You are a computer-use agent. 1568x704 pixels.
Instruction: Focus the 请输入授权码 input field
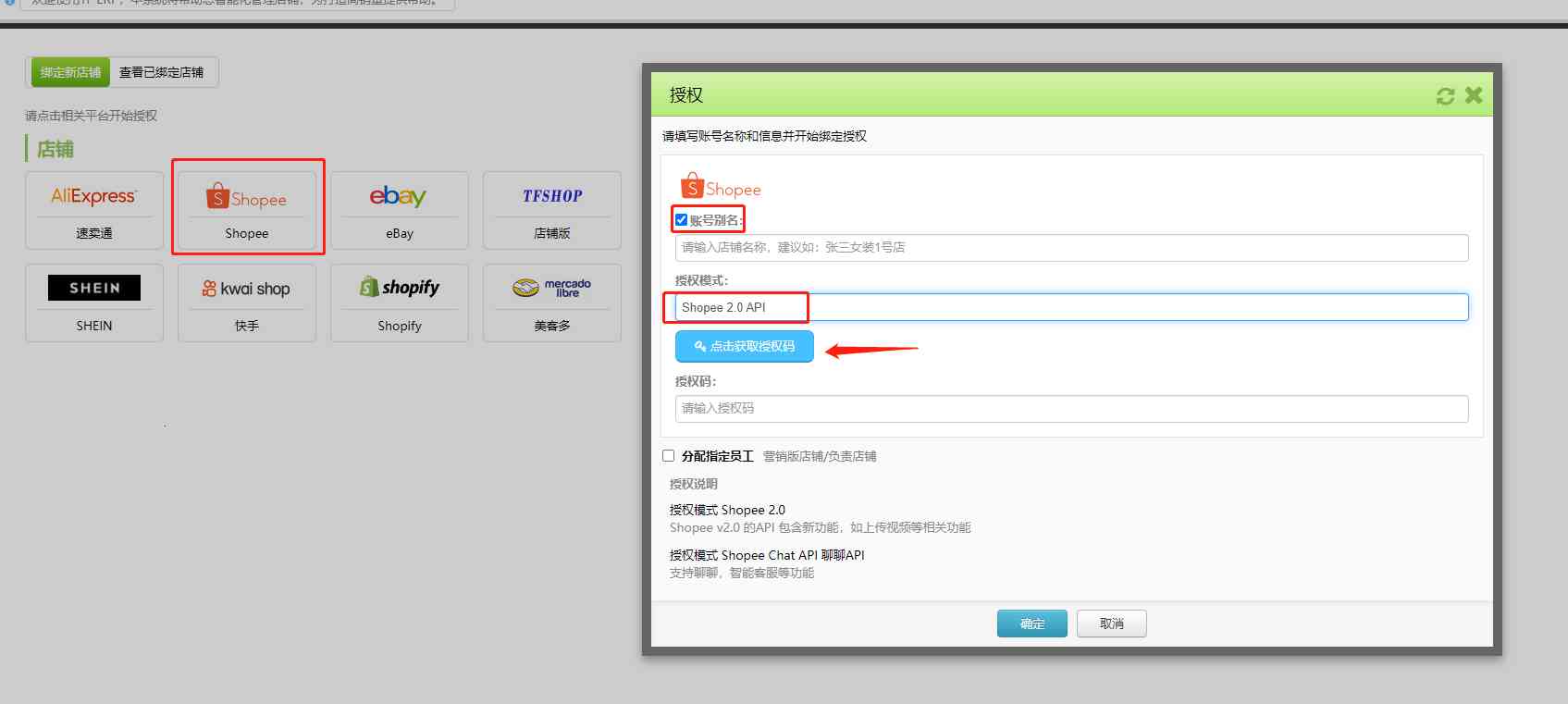[x=1071, y=408]
